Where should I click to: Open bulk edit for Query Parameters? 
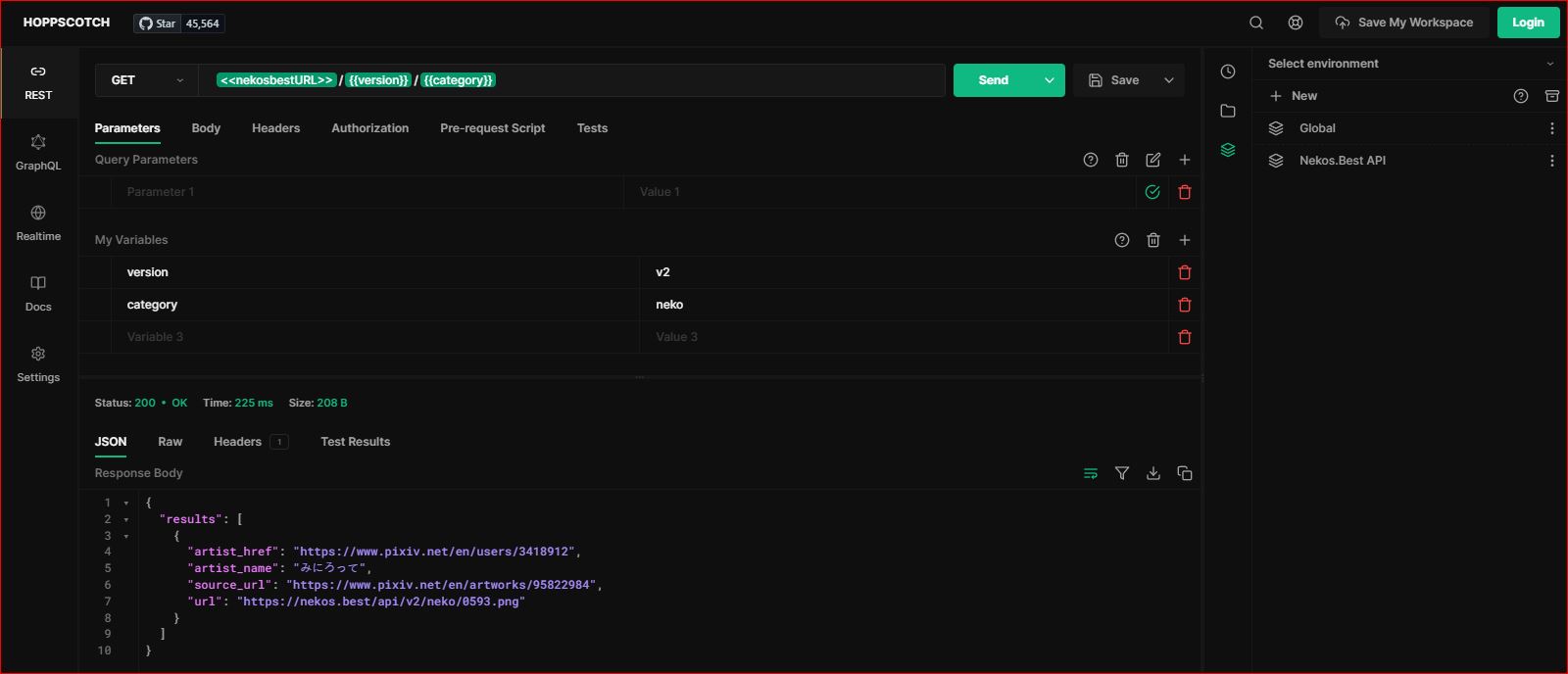click(x=1153, y=160)
